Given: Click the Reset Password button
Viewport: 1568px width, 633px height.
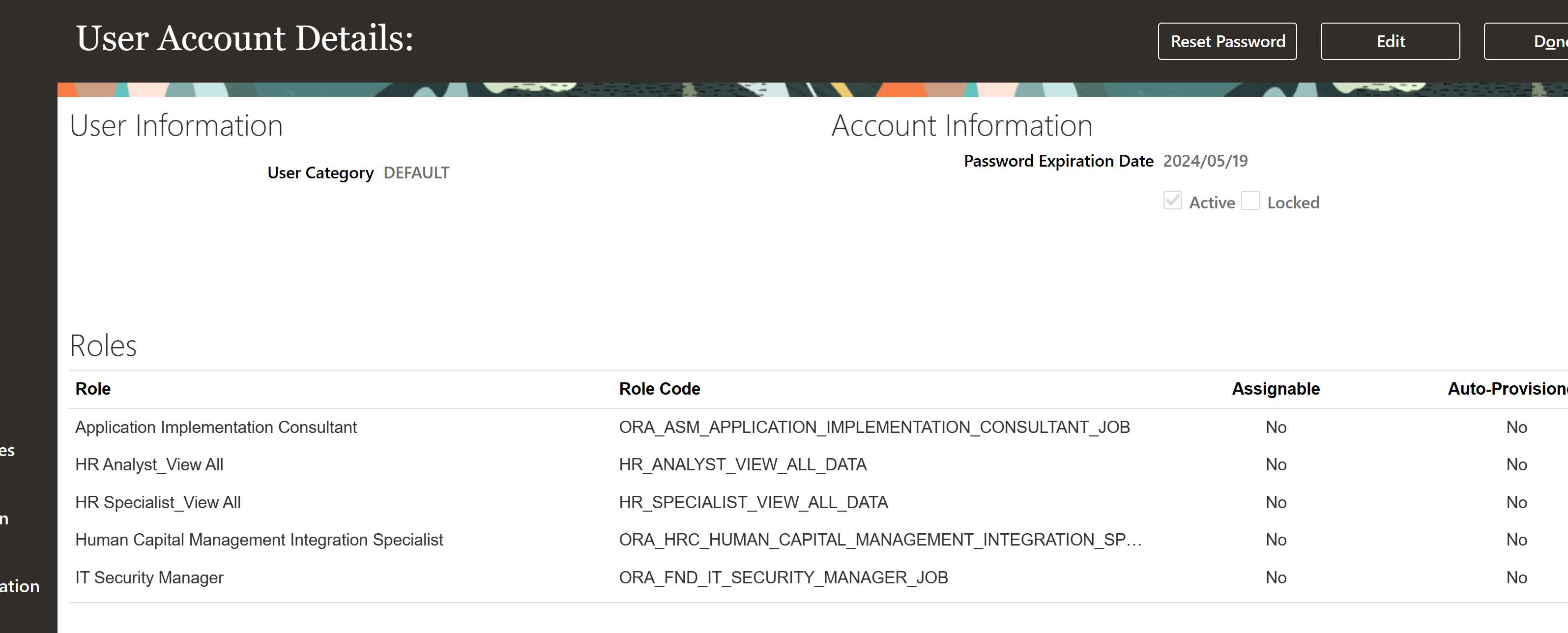Looking at the screenshot, I should tap(1227, 41).
